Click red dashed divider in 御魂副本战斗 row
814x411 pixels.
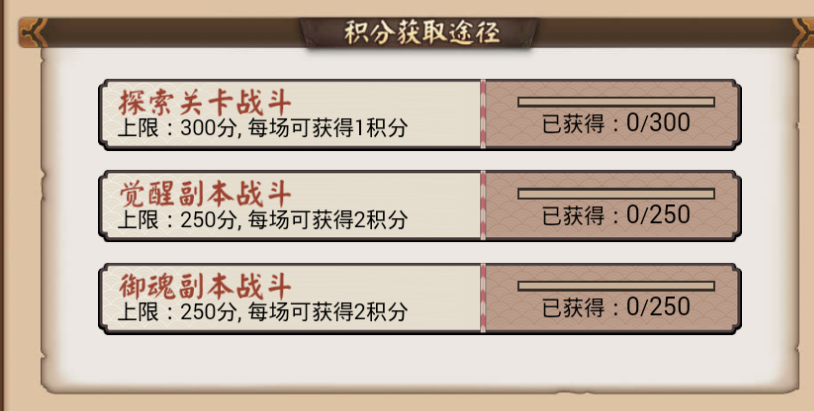[483, 298]
